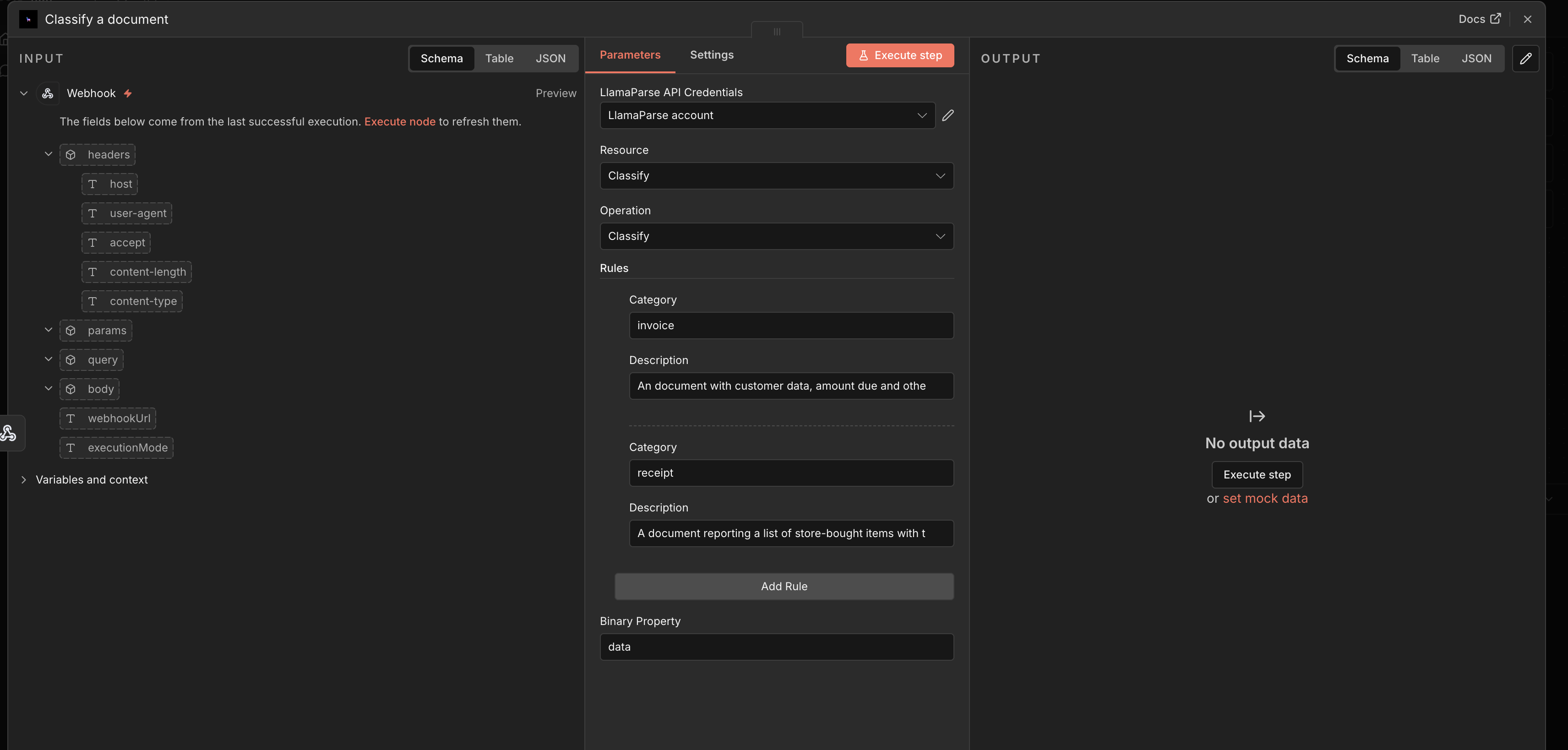Click the text type icon for content-length
The image size is (1568, 750).
tap(93, 272)
